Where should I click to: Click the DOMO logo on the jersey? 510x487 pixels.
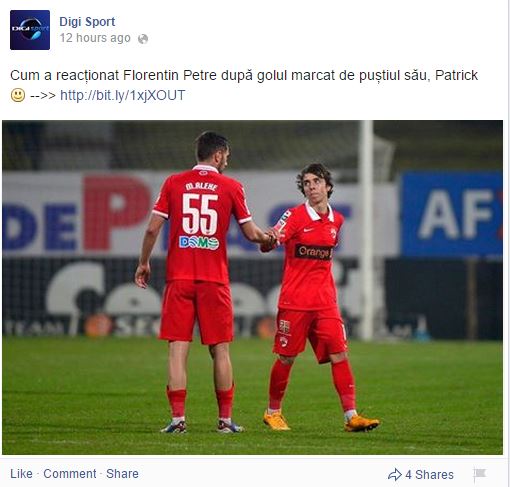(199, 242)
